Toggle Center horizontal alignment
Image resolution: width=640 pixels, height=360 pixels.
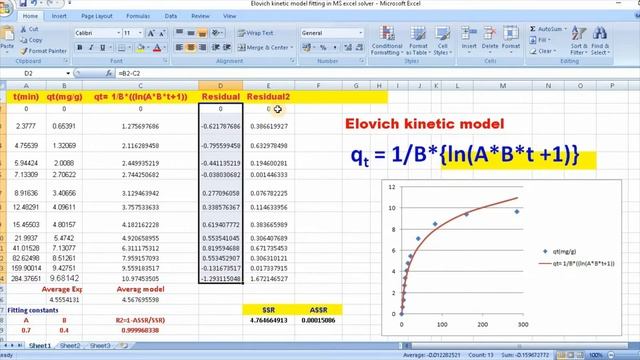[x=191, y=48]
